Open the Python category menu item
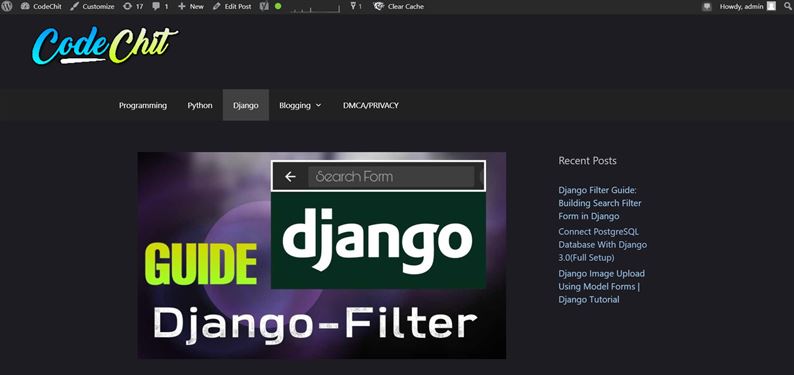794x375 pixels. pos(200,105)
